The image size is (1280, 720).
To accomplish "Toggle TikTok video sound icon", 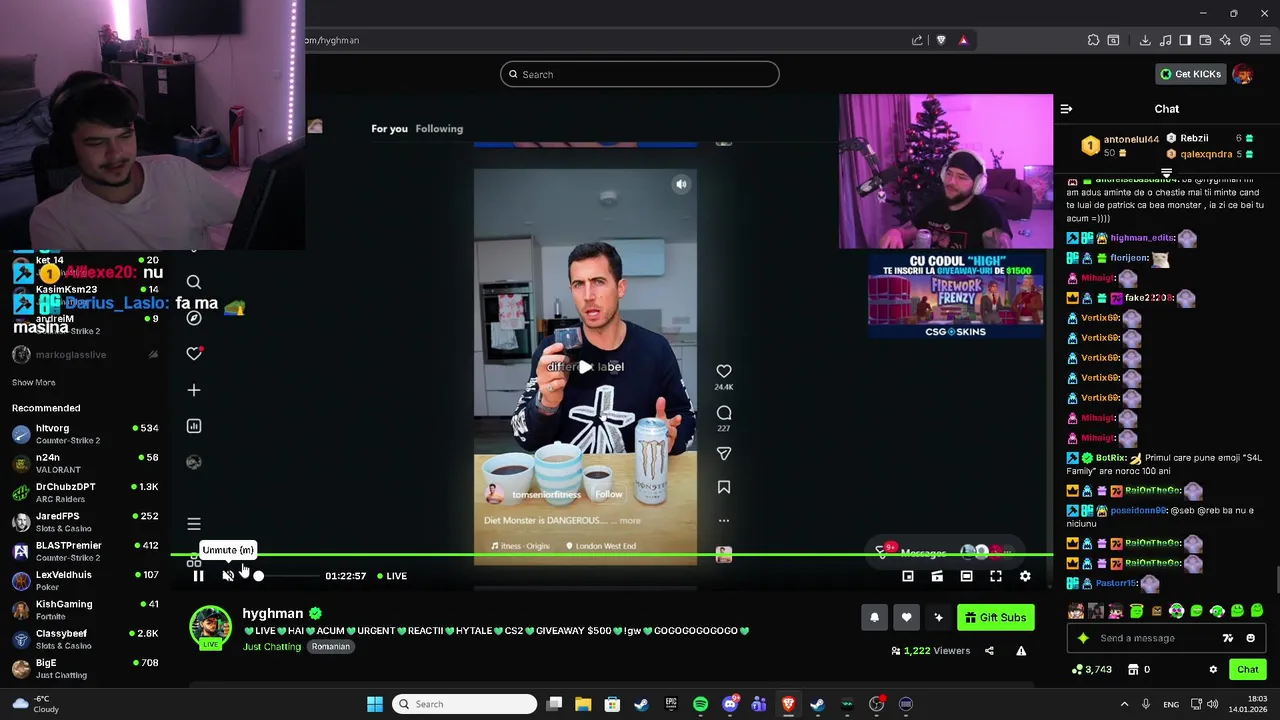I will click(x=681, y=184).
